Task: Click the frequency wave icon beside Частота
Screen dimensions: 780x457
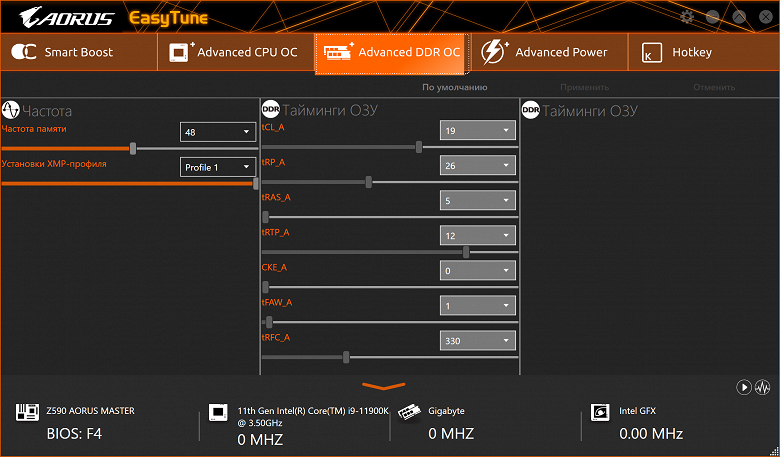Action: [x=10, y=110]
